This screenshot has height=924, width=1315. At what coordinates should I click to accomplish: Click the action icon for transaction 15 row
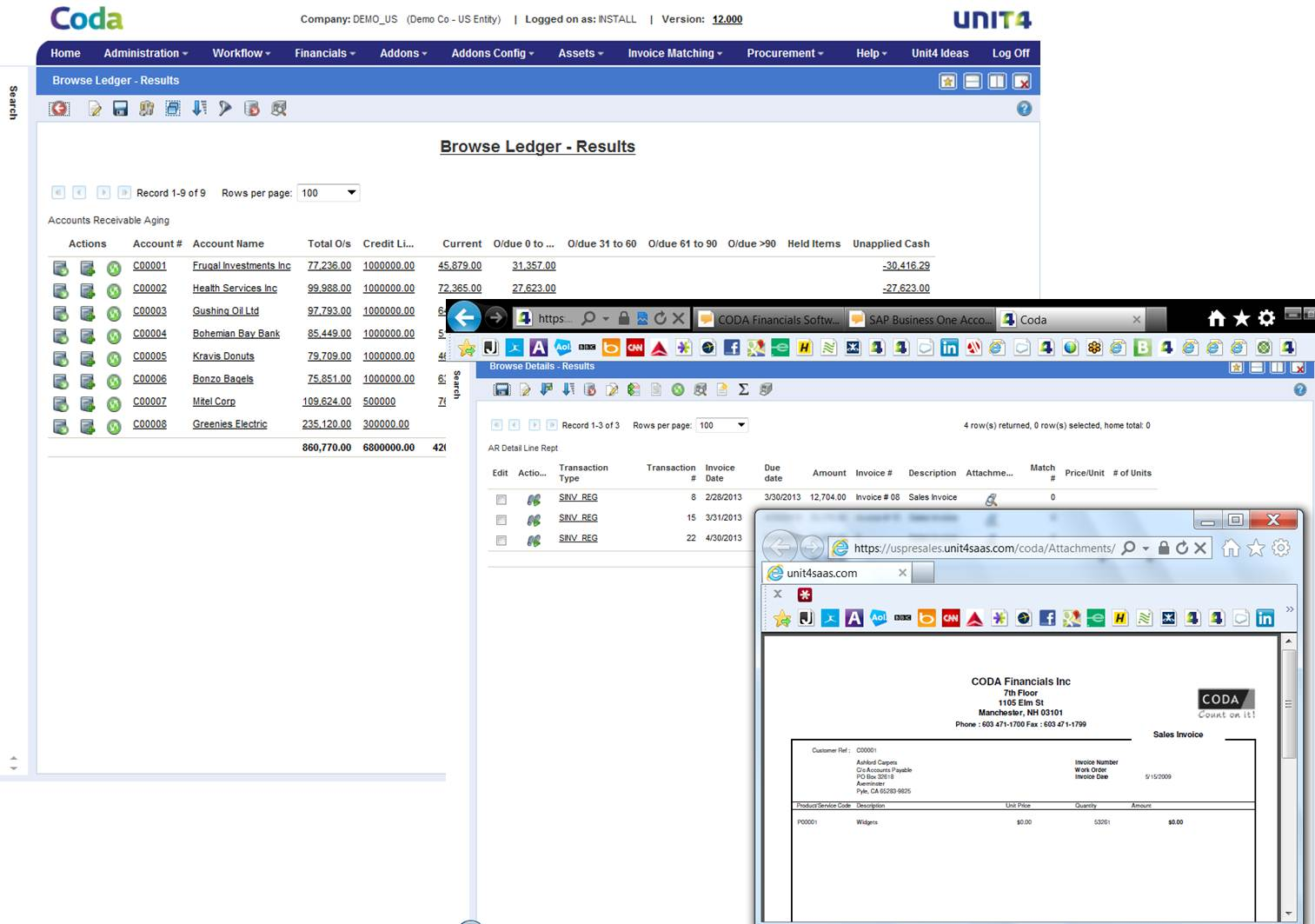point(534,520)
